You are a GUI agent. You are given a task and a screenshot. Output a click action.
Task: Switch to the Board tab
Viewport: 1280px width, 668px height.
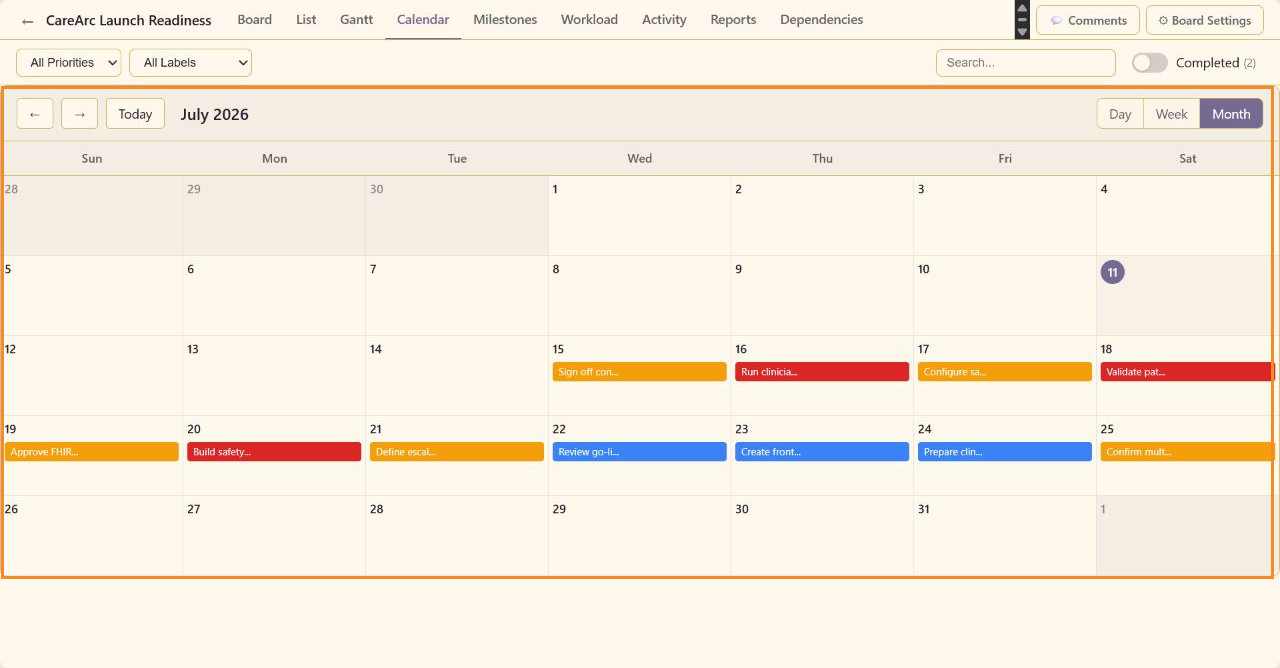coord(255,19)
